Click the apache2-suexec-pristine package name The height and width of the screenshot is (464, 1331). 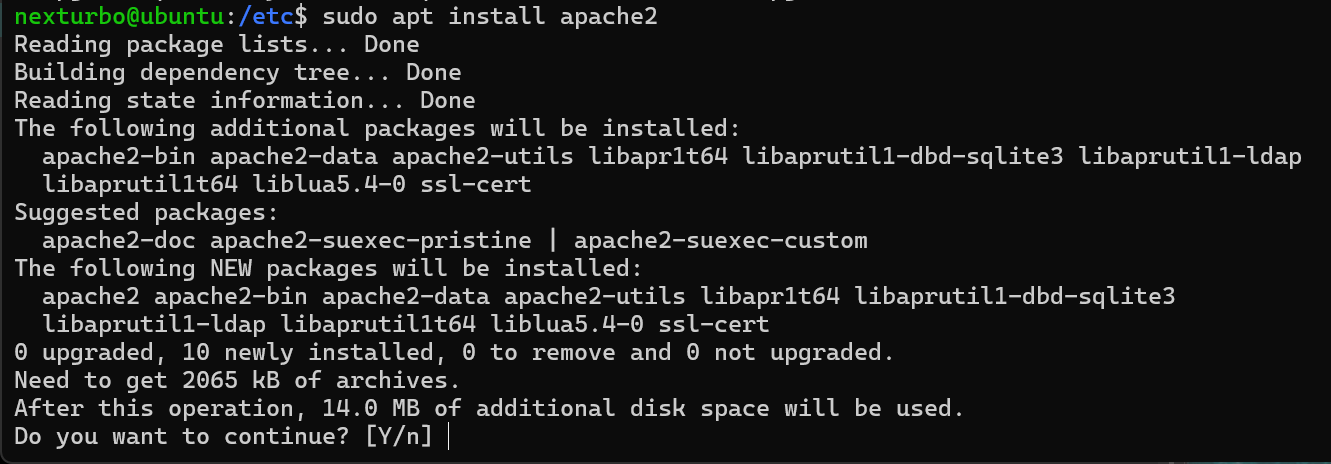pyautogui.click(x=371, y=241)
